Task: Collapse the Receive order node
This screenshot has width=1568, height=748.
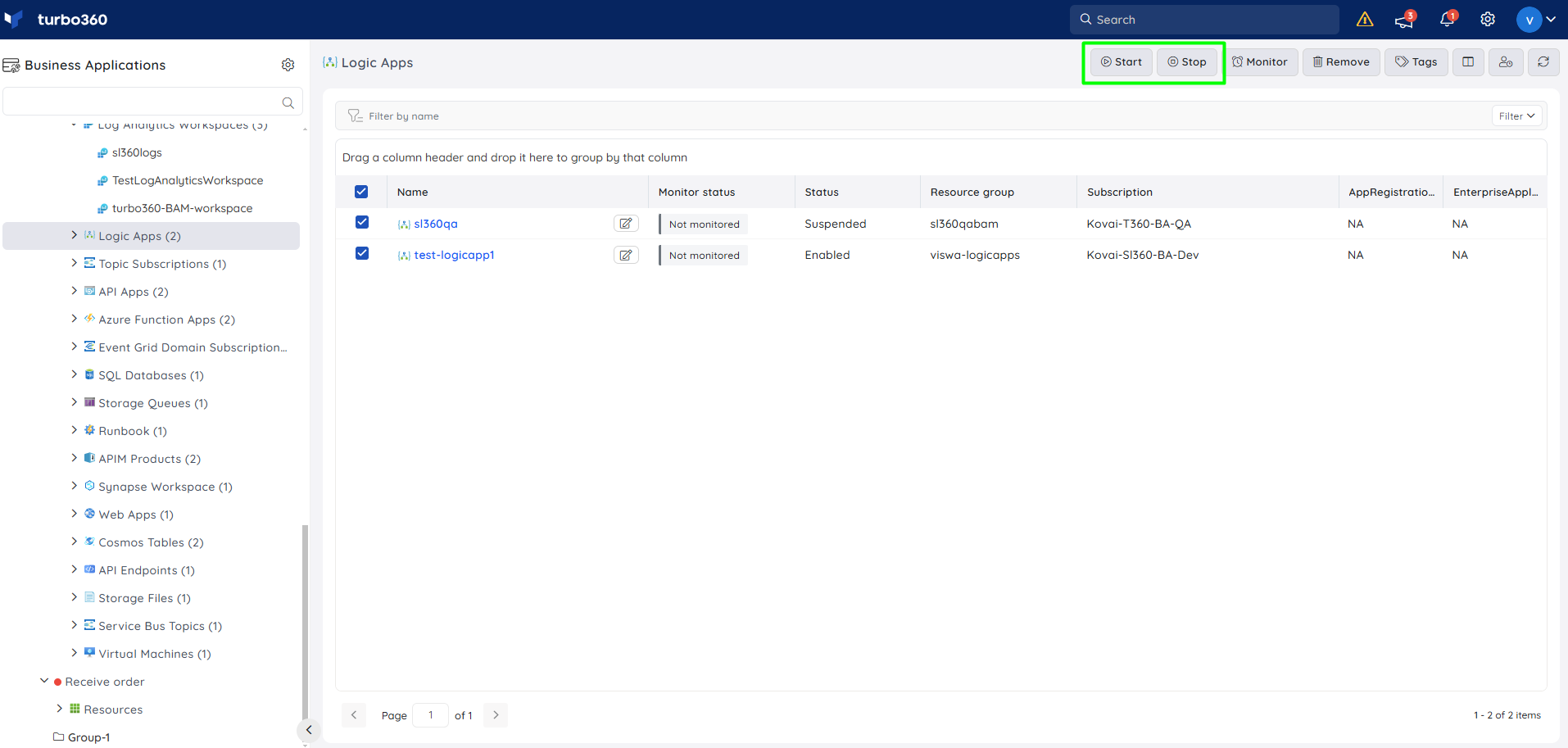Action: click(x=44, y=681)
